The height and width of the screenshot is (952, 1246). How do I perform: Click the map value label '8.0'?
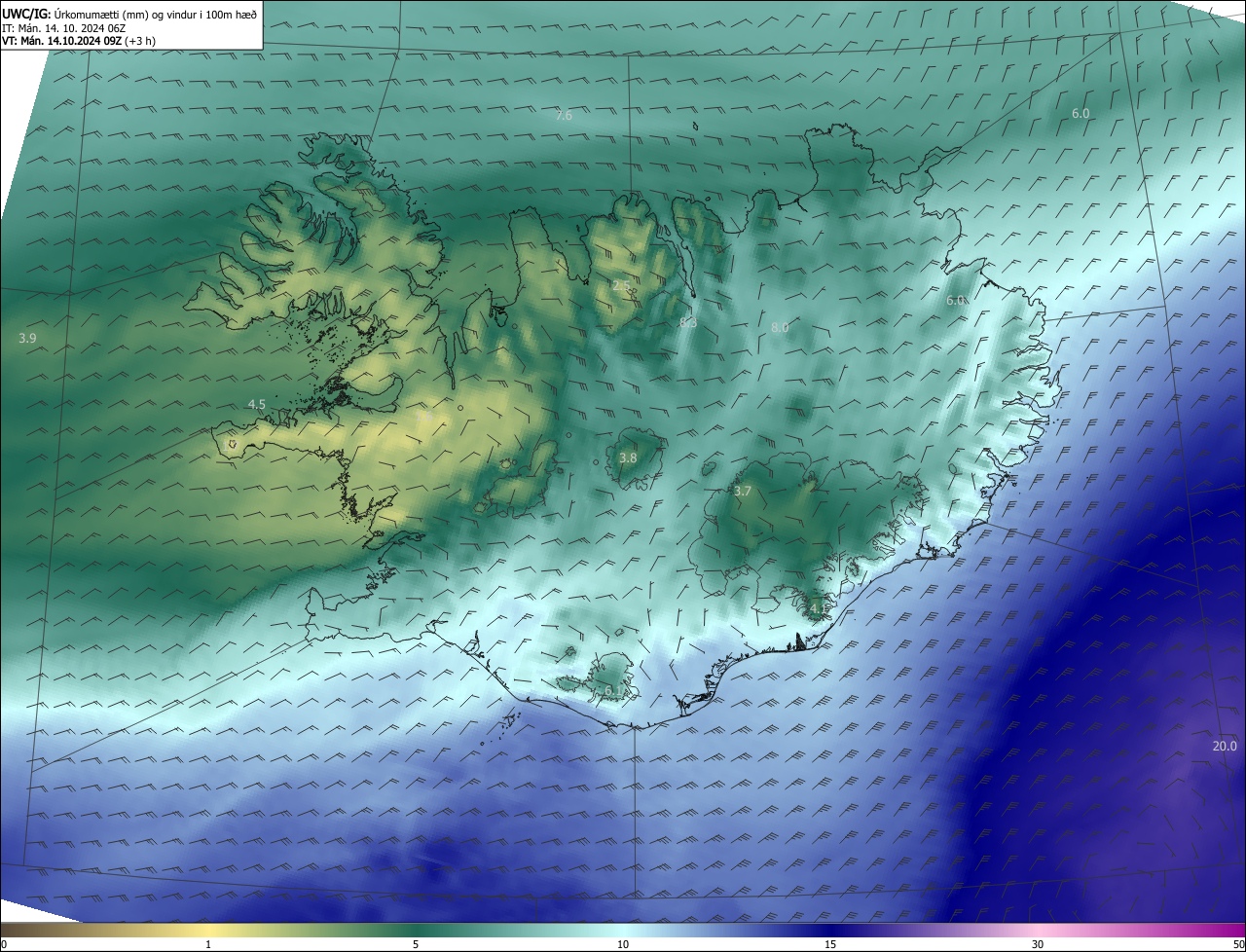(x=780, y=328)
